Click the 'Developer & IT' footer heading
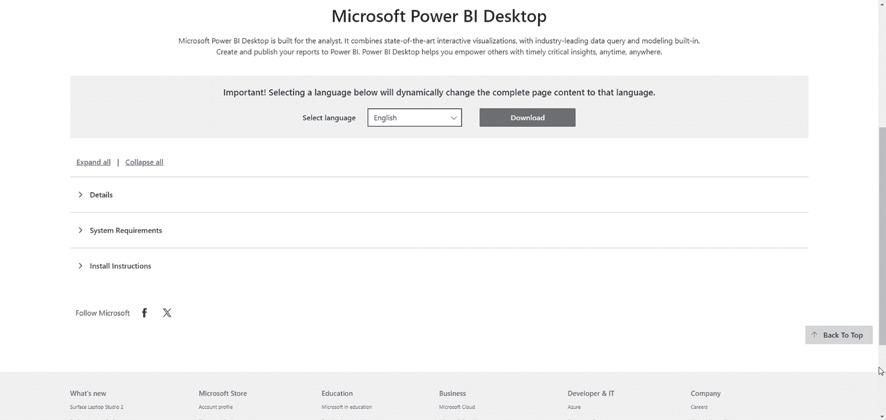The width and height of the screenshot is (886, 420). 590,393
